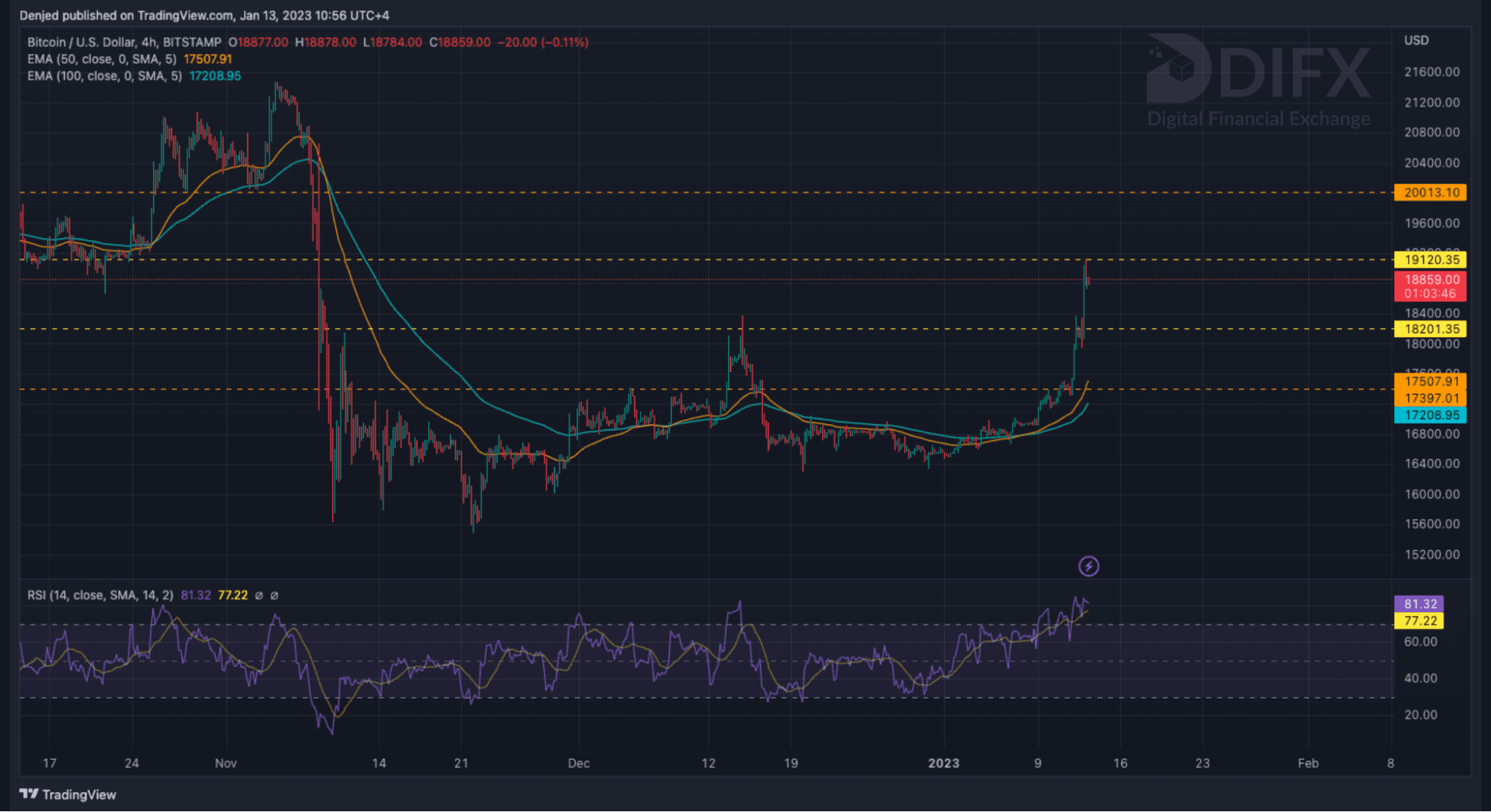Click the purple 81.32 RSI value label
Screen dimensions: 1491x812
pos(1419,604)
